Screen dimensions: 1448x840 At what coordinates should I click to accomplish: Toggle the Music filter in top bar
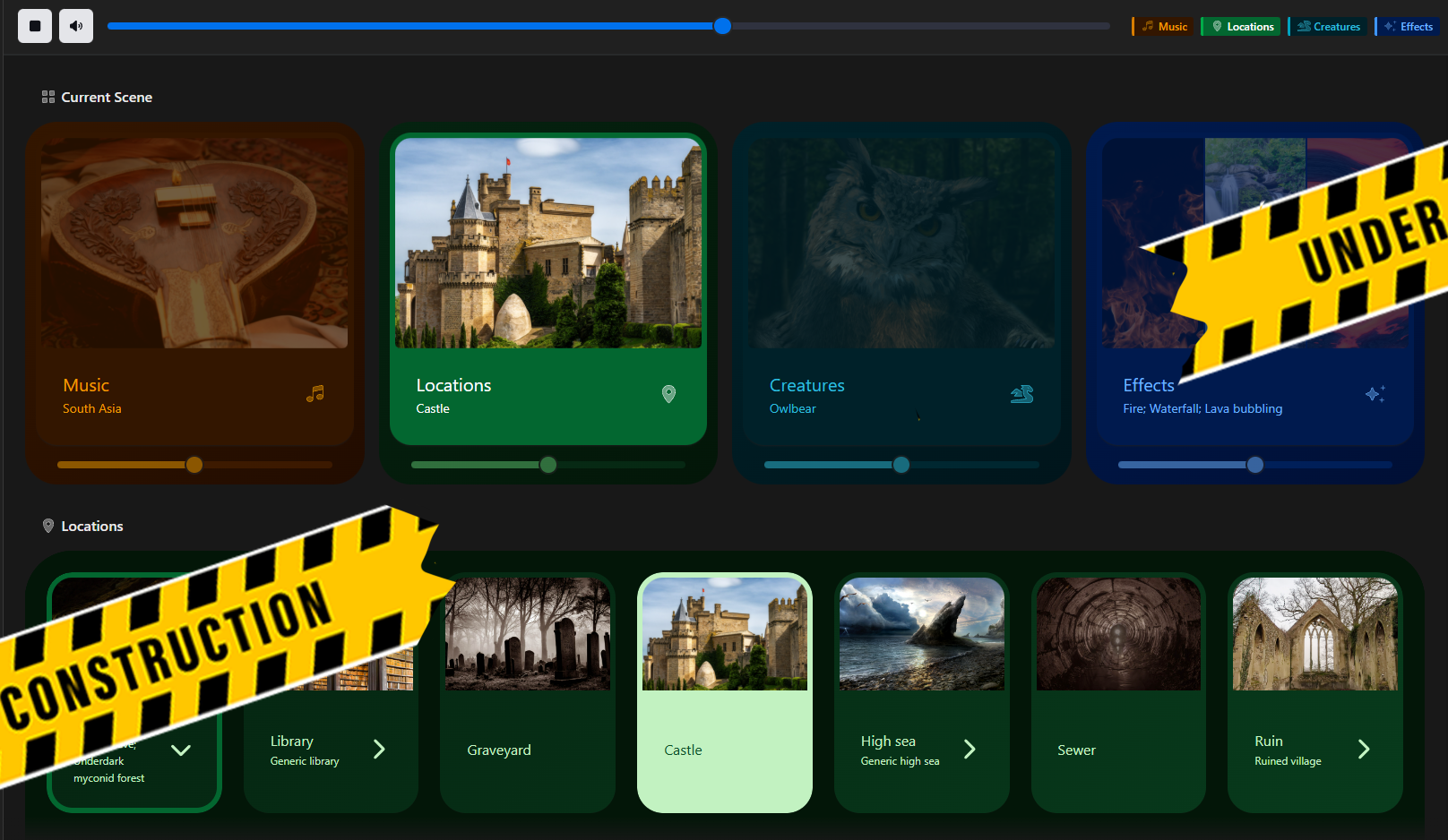[1164, 27]
